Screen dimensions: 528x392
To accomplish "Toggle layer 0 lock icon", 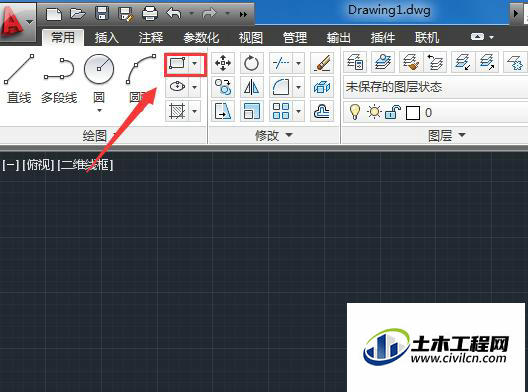I will point(393,112).
